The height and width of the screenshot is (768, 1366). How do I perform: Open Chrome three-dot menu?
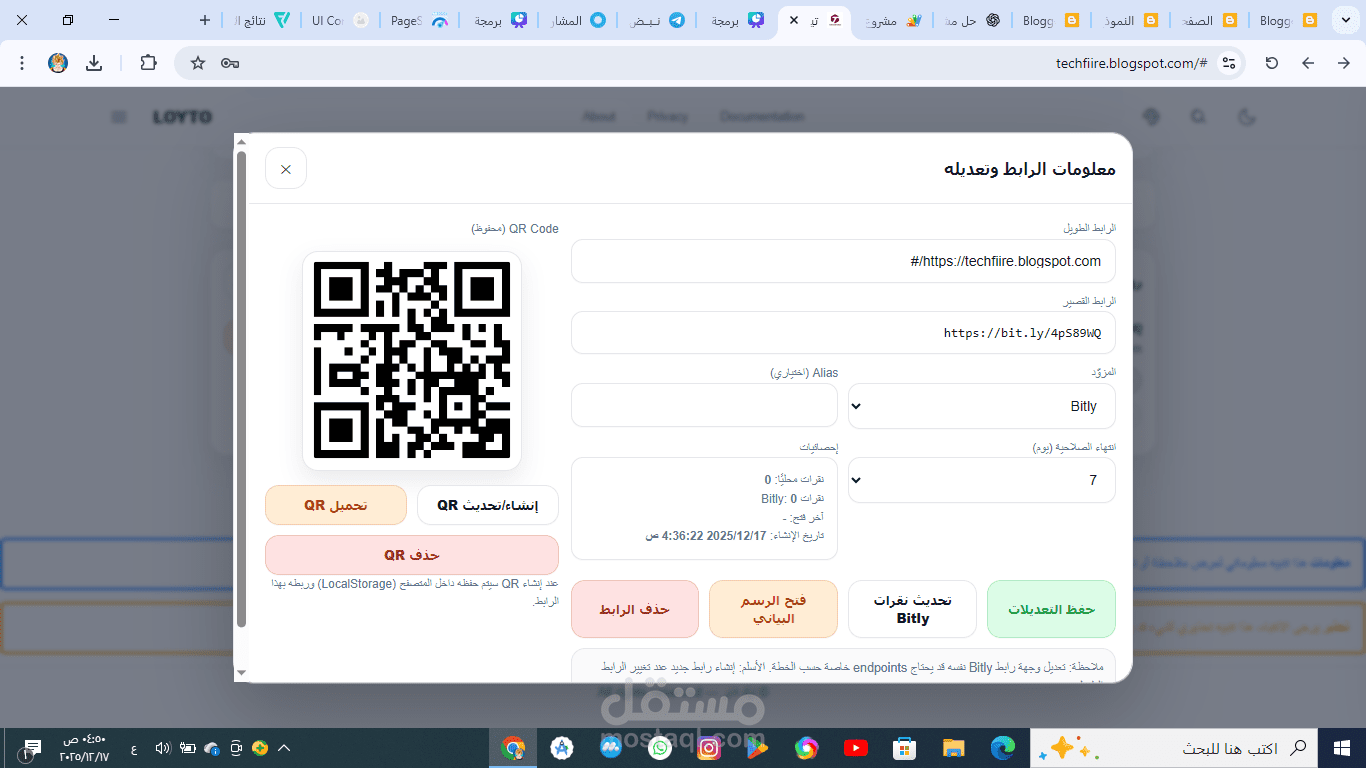click(22, 63)
